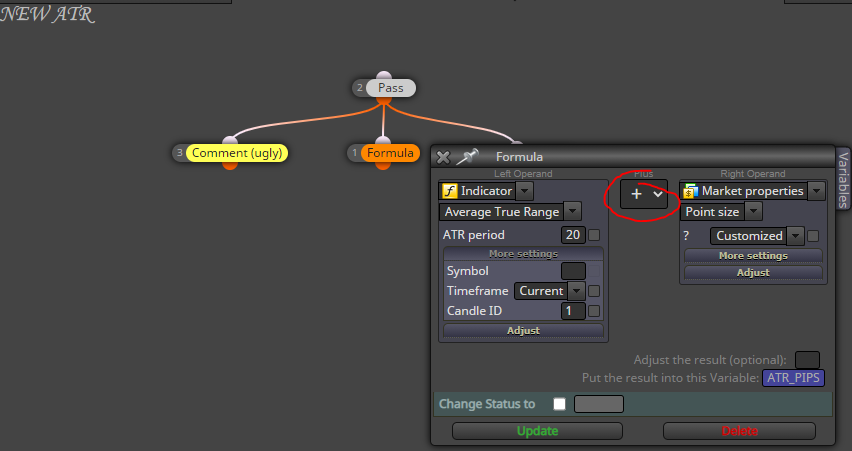Click the red Delete button
The image size is (852, 451).
tap(740, 431)
